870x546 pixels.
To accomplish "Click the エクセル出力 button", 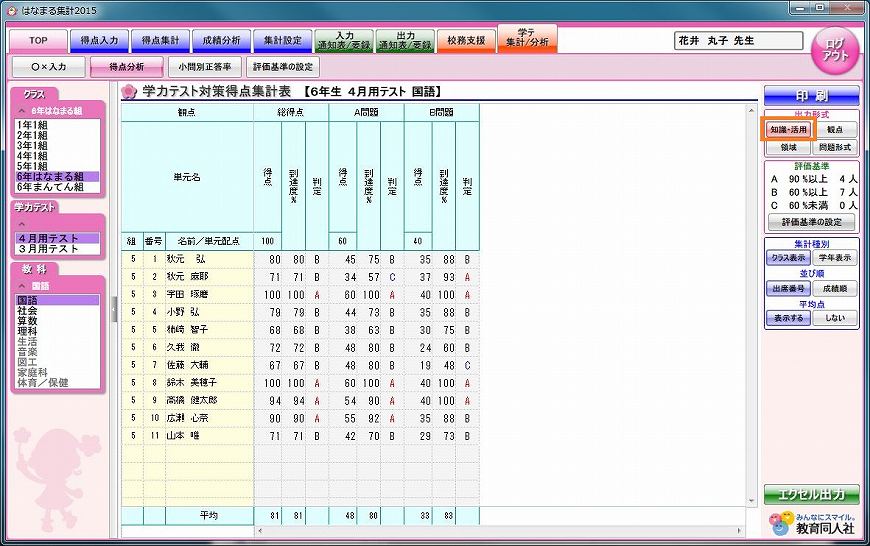I will [811, 494].
